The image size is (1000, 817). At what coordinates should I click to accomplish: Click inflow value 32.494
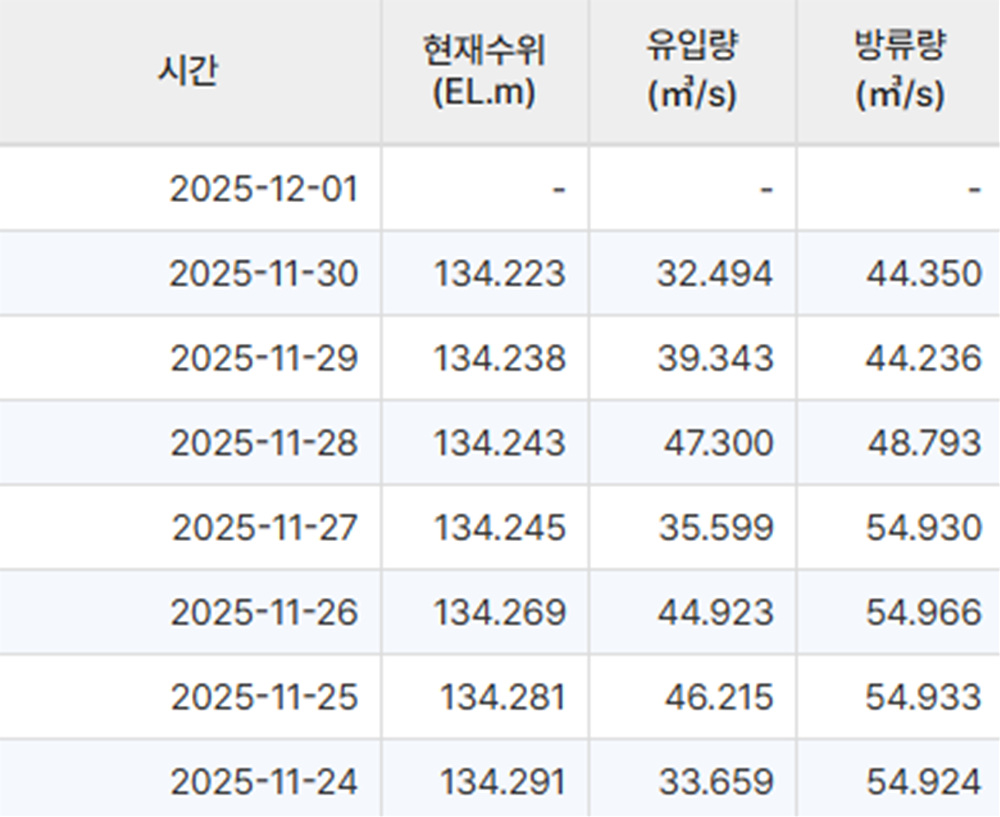714,273
